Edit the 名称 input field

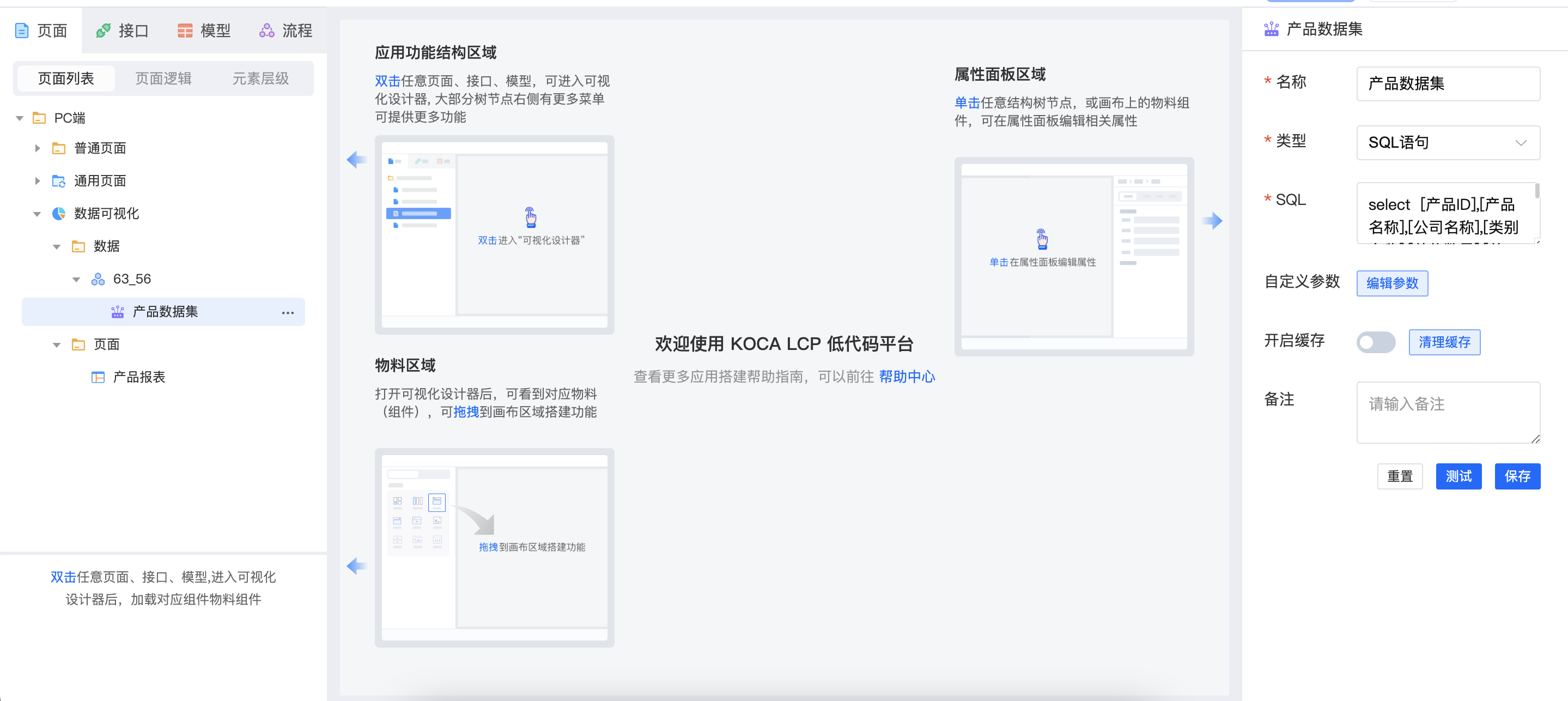click(1448, 83)
